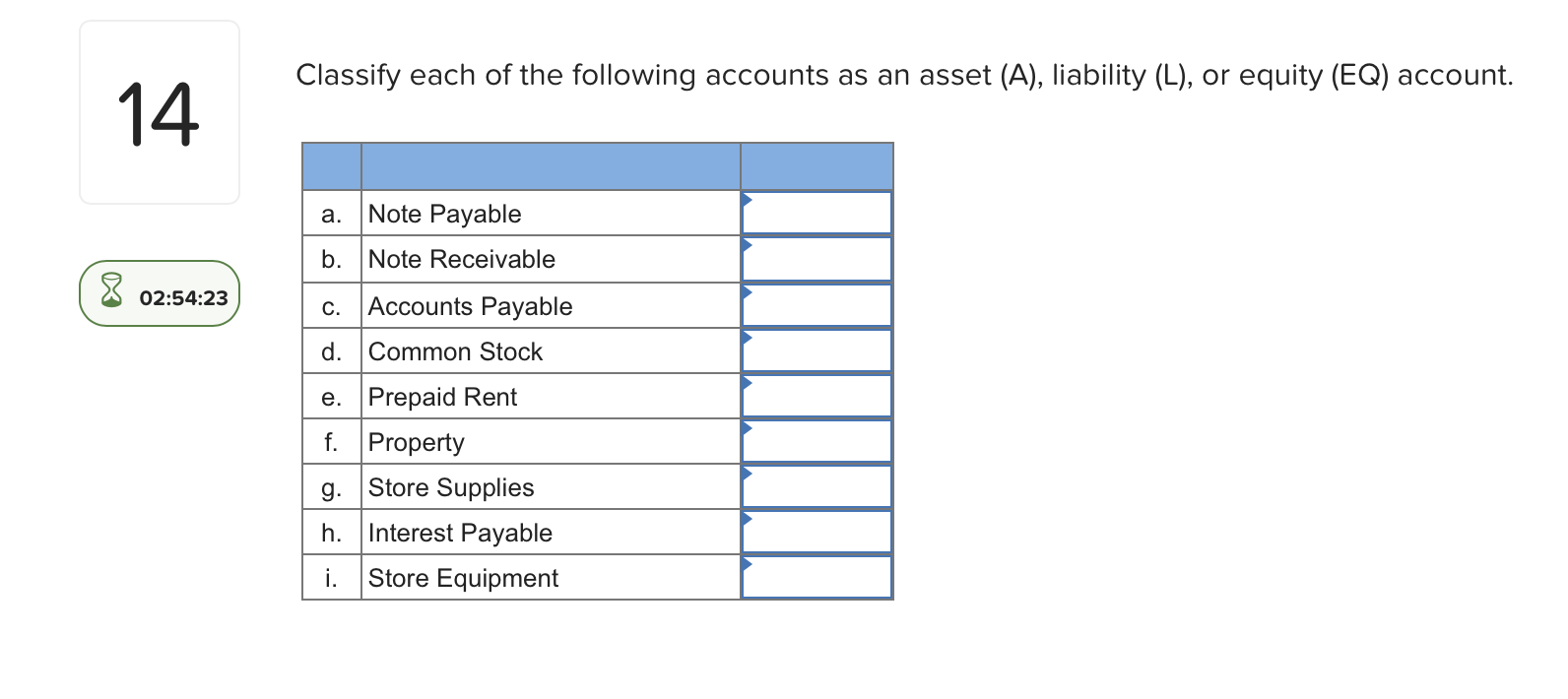Open the answer dropdown for Note Payable

tap(816, 213)
